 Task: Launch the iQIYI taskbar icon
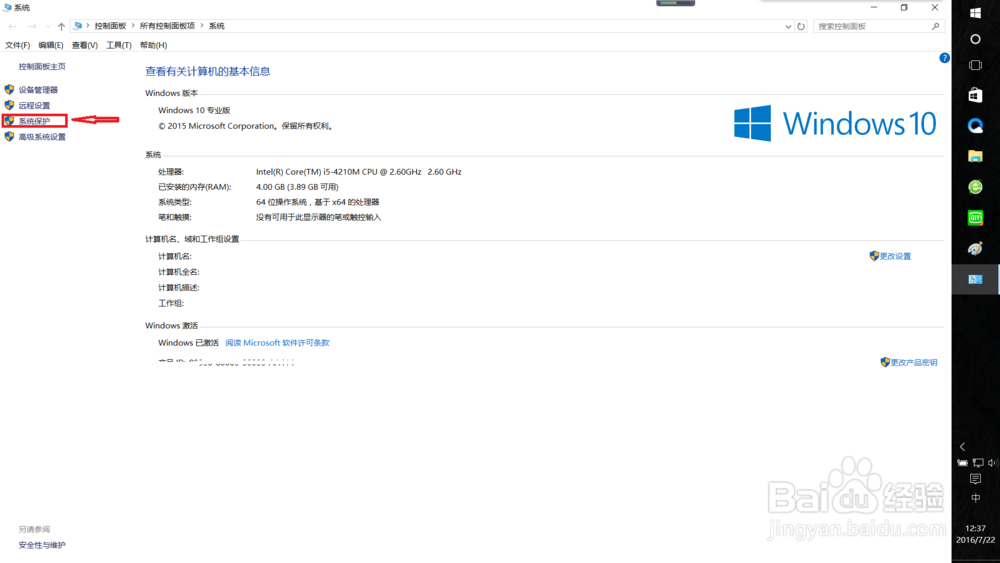tap(975, 217)
